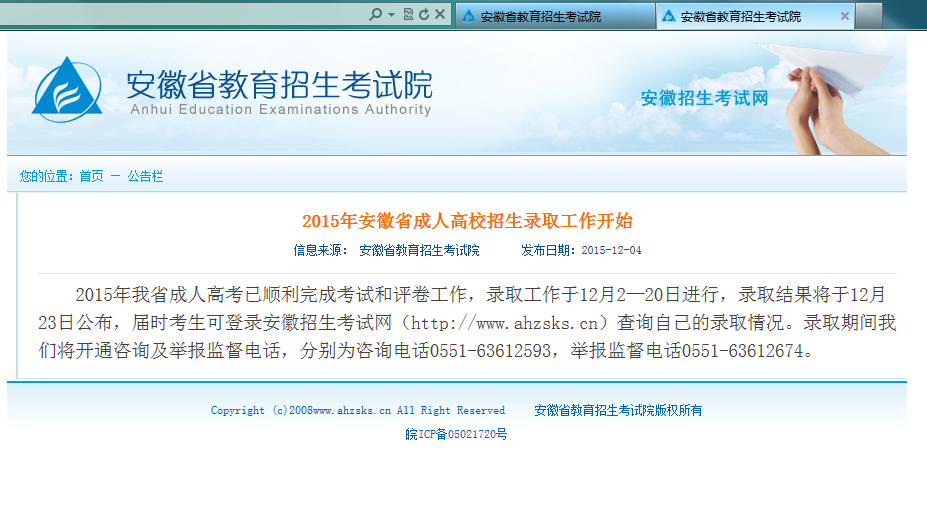Click the source name after 信息来源
Viewport: 927px width, 526px height.
tap(419, 251)
